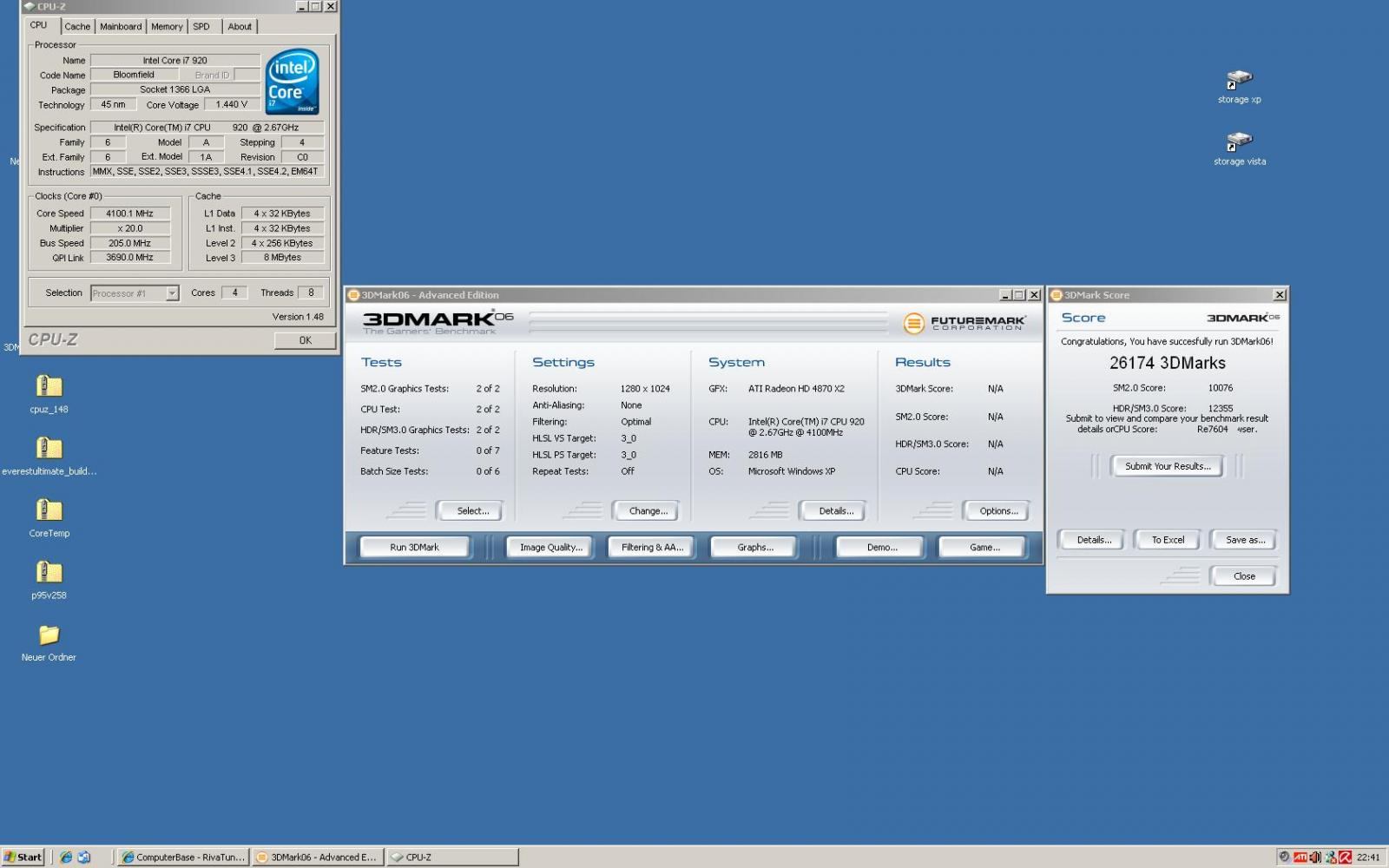This screenshot has height=868, width=1389.
Task: Click the 3DMark06 logo in Score window
Action: [x=1243, y=318]
